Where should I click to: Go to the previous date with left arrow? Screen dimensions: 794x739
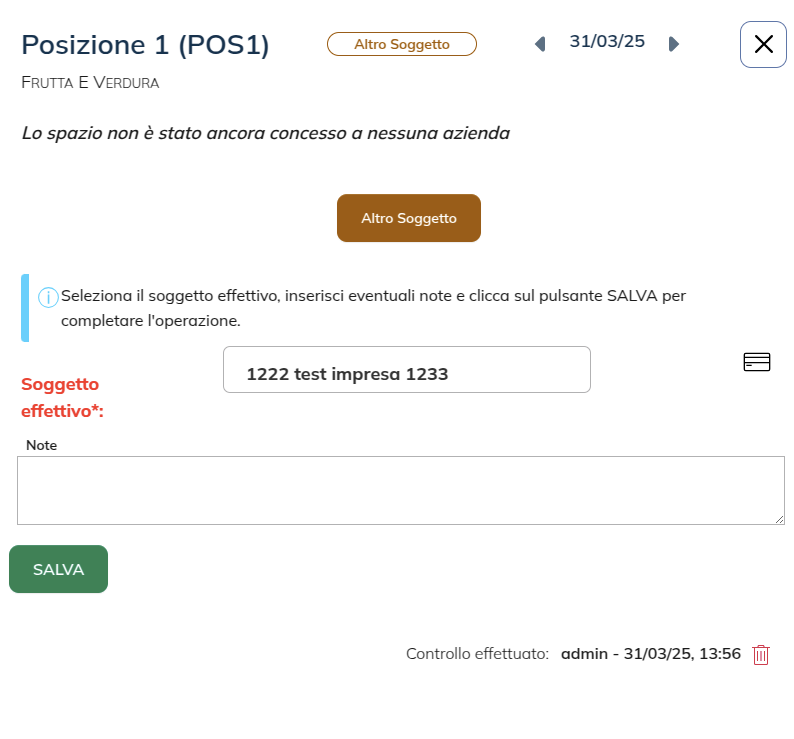540,44
